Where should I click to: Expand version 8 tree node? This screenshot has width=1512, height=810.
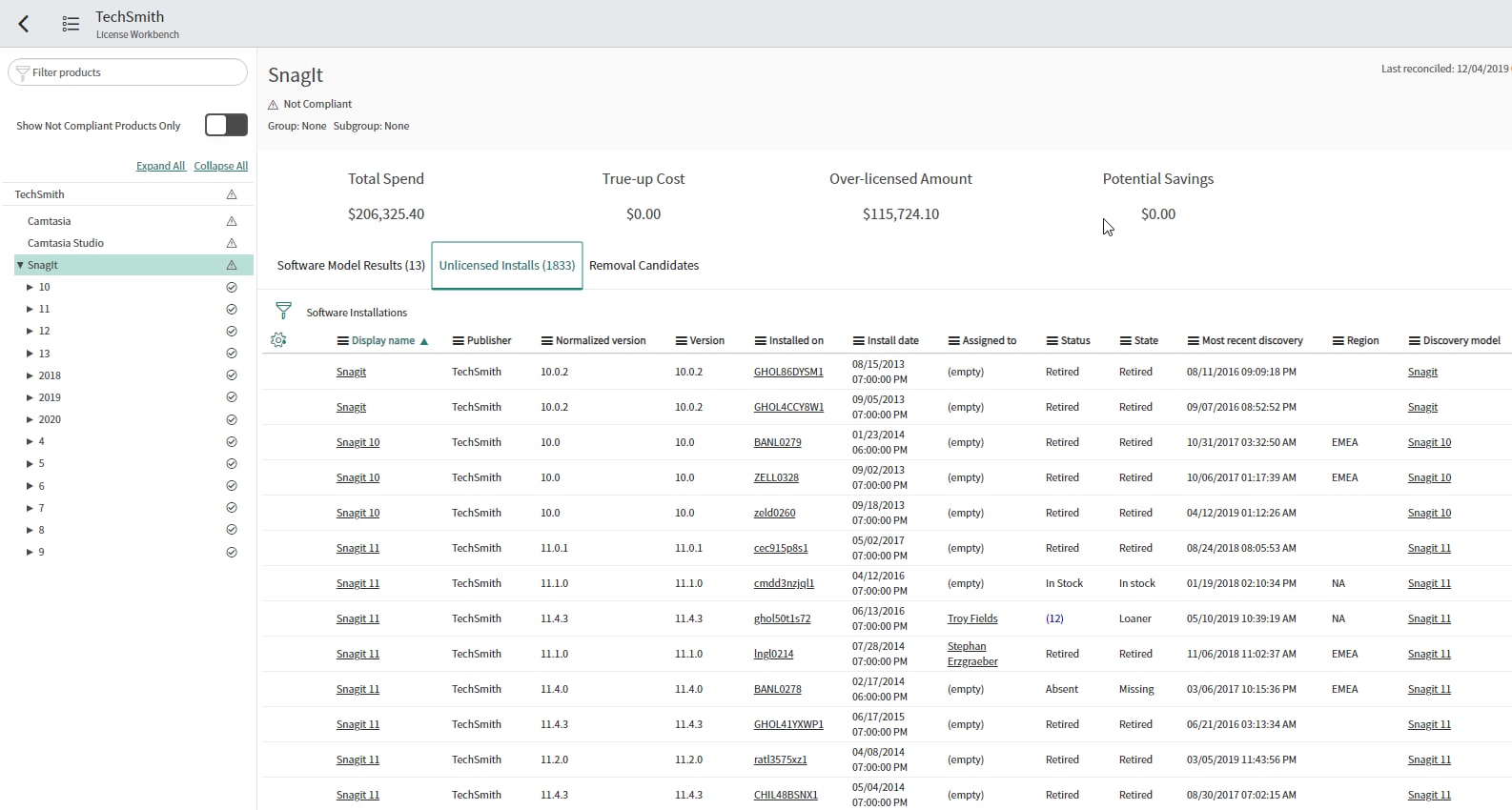30,530
